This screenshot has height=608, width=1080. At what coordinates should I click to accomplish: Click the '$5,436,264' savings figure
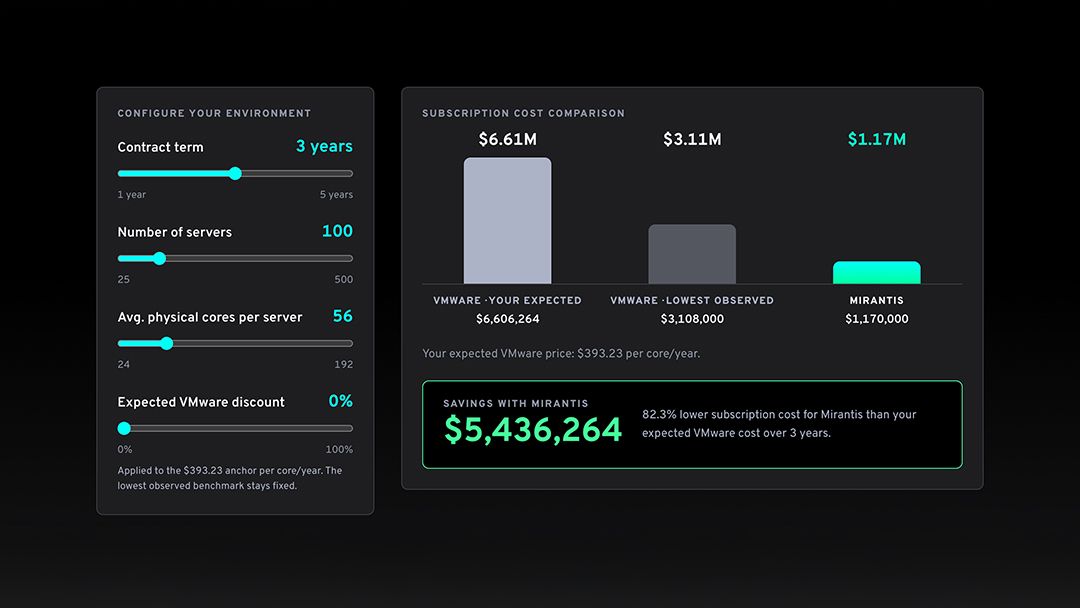coord(532,430)
